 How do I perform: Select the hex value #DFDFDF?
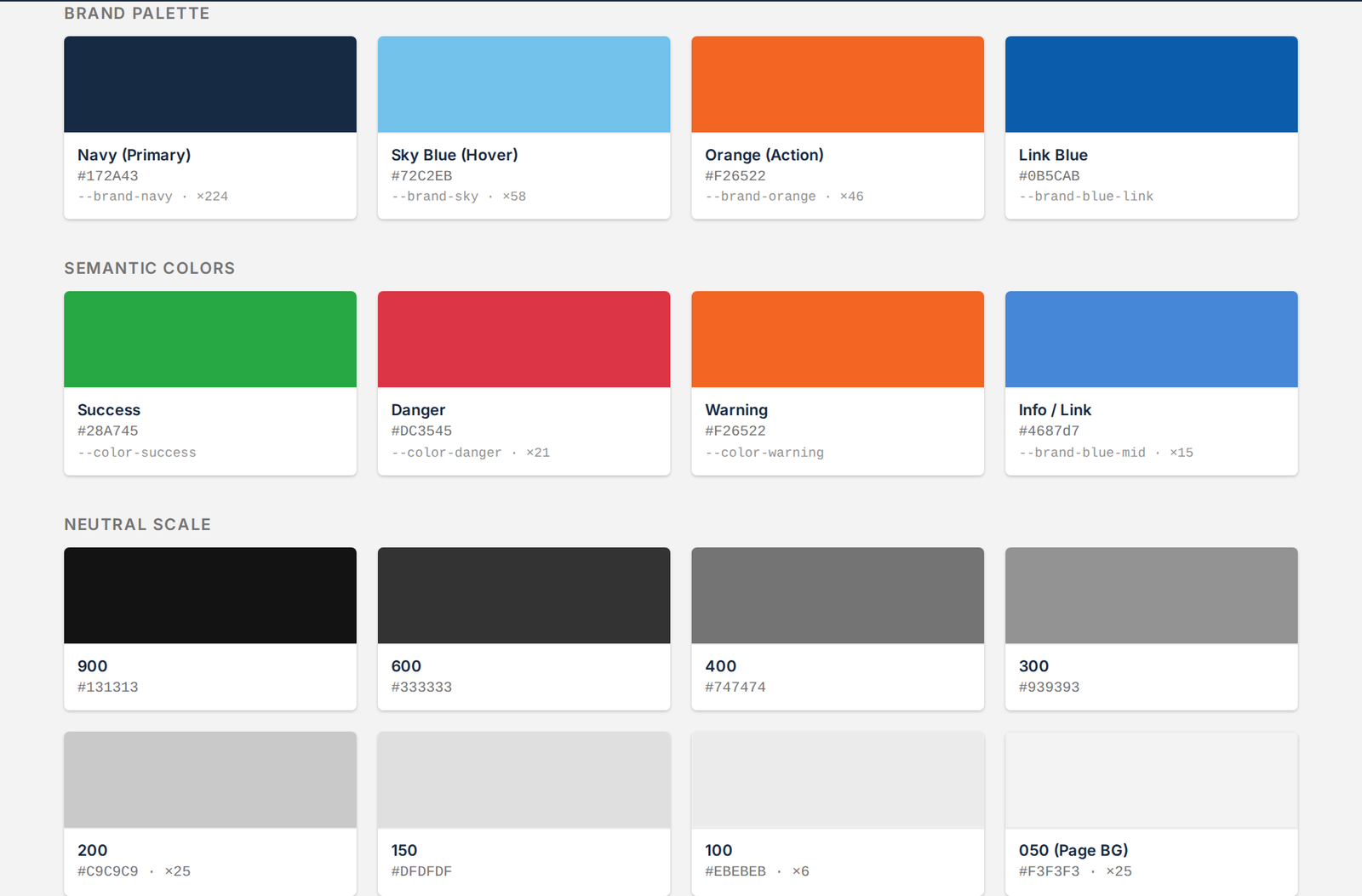pos(421,871)
